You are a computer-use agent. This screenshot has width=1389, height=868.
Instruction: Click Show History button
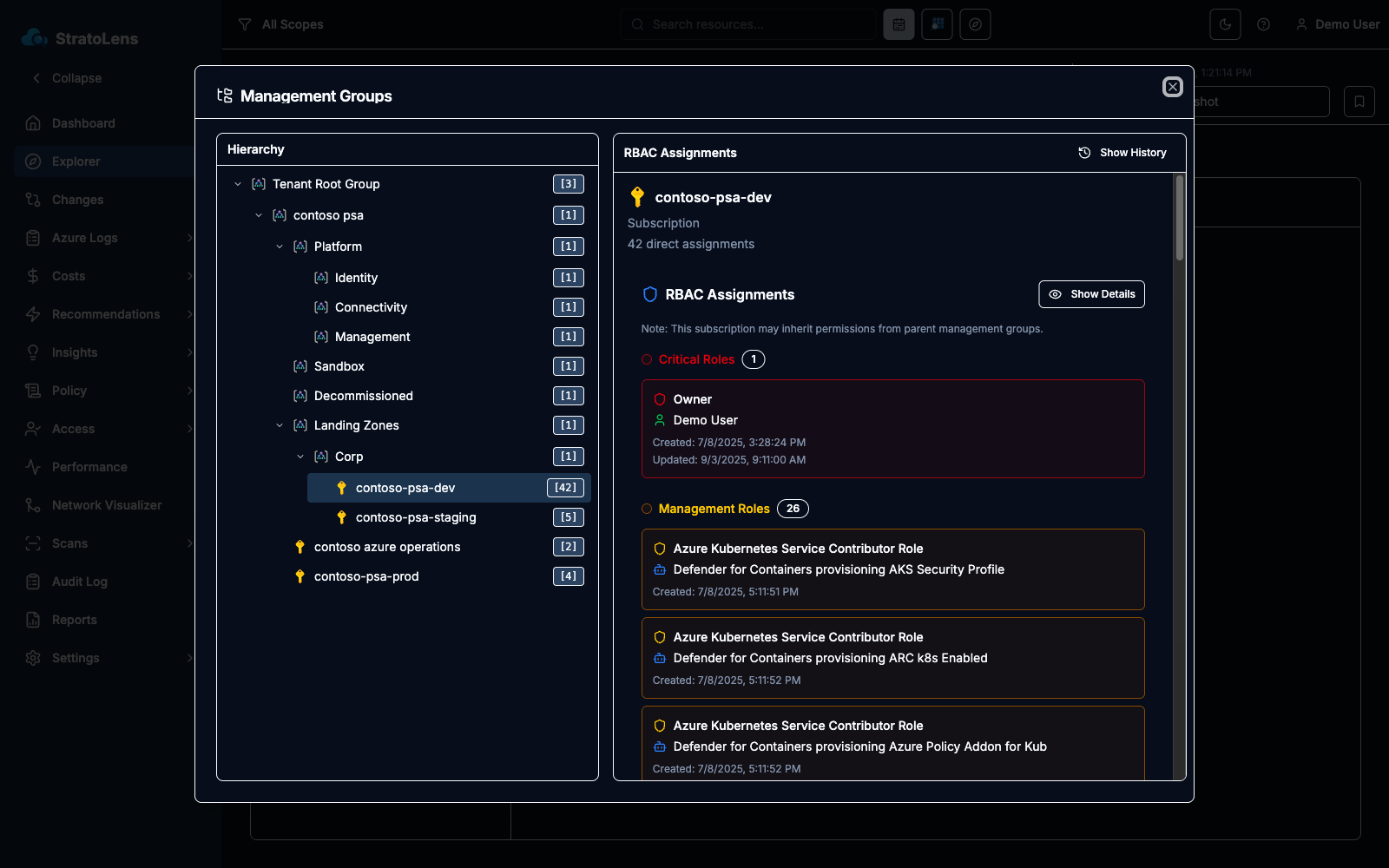pyautogui.click(x=1122, y=153)
